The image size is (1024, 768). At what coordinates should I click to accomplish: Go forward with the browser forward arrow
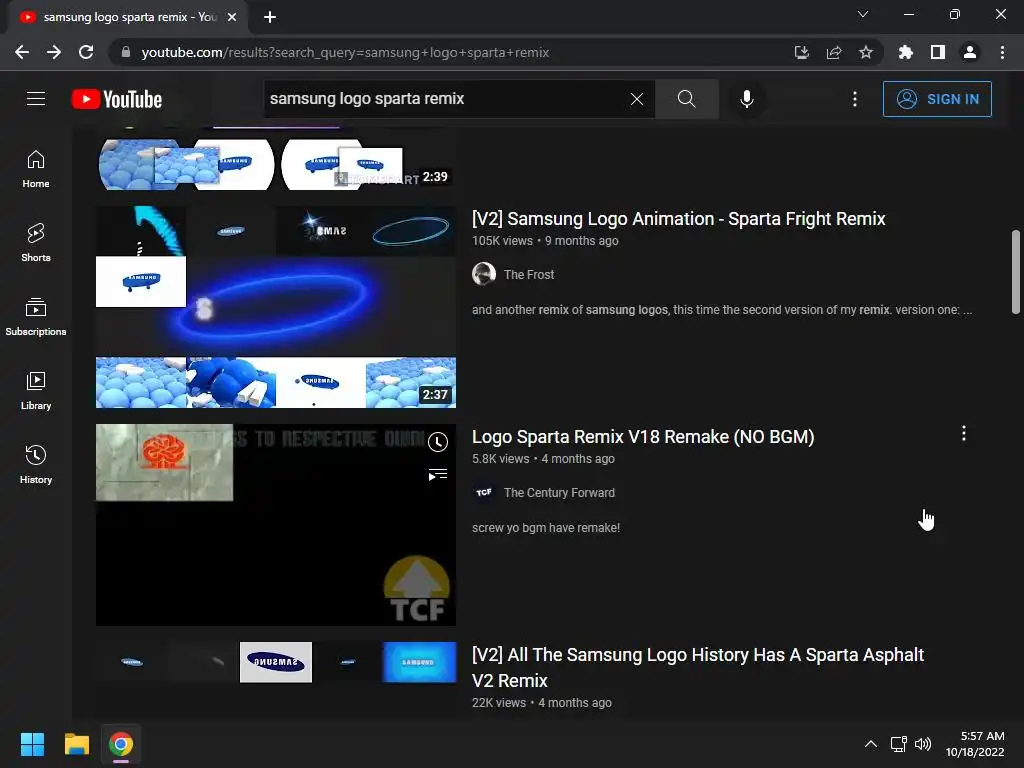54,52
